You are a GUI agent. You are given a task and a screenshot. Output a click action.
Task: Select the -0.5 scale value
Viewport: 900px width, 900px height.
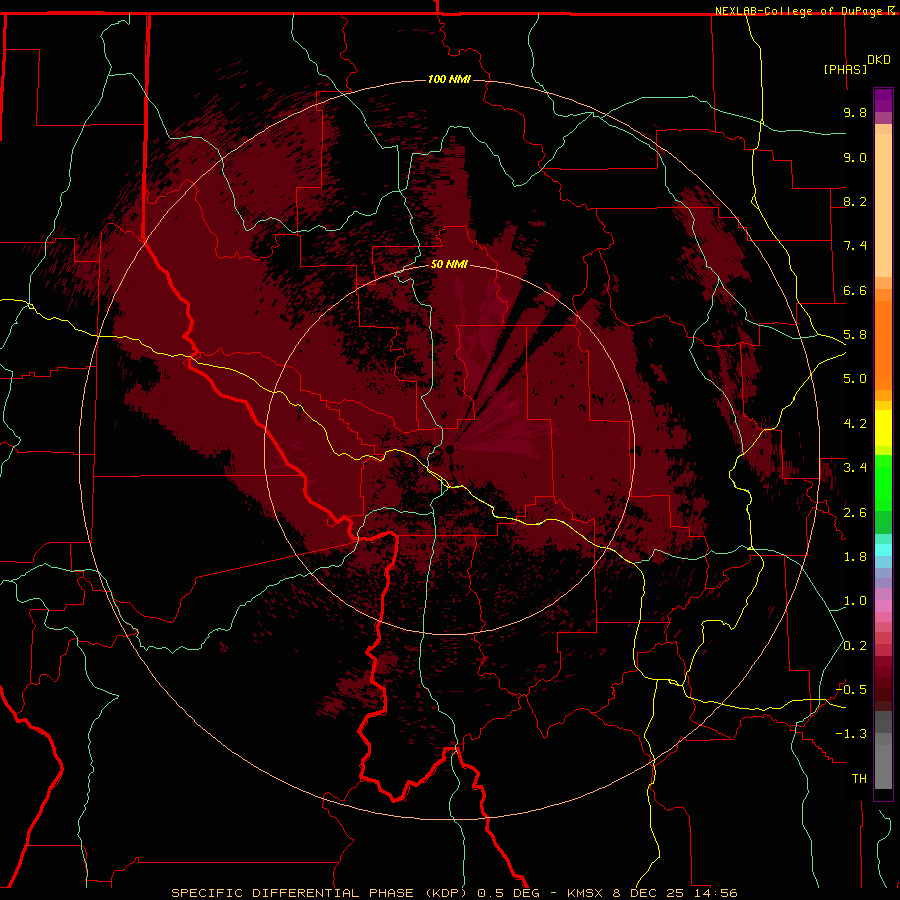851,690
